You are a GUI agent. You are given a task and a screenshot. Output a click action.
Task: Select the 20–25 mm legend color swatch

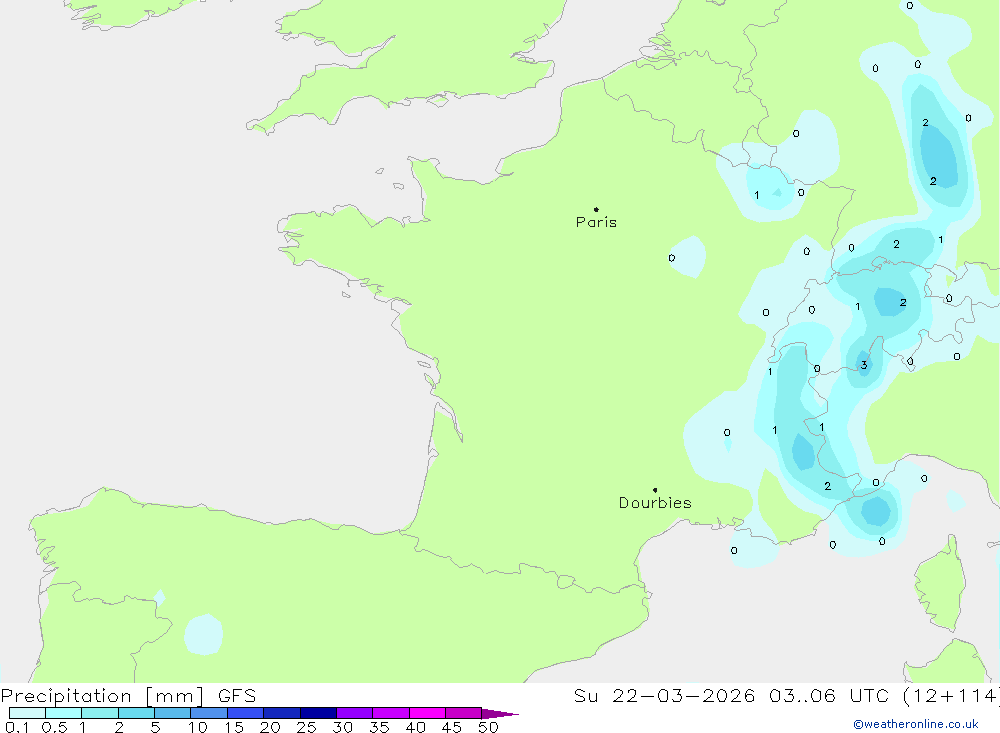pos(282,713)
